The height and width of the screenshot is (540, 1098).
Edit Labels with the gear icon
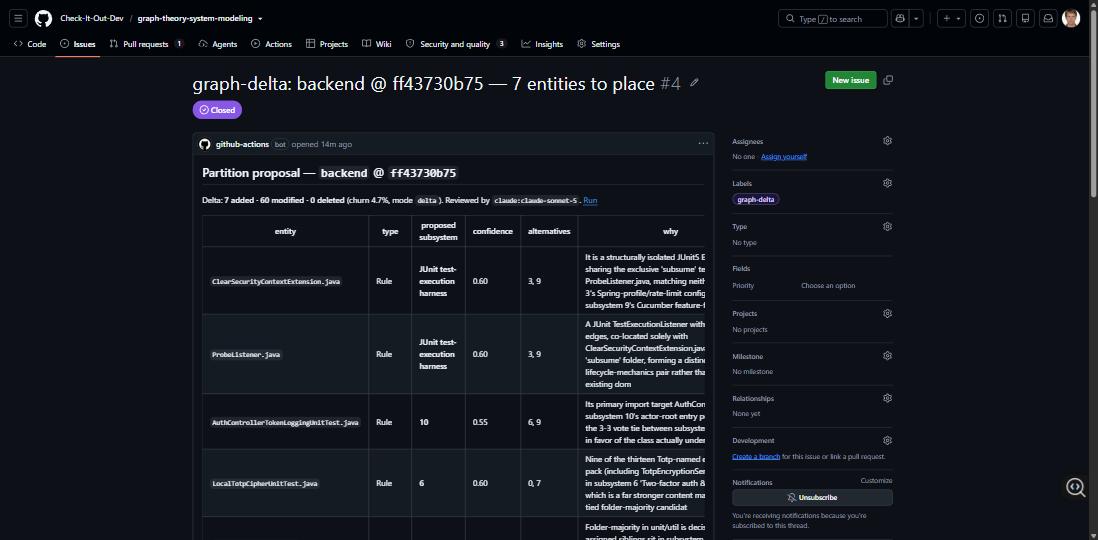point(887,183)
